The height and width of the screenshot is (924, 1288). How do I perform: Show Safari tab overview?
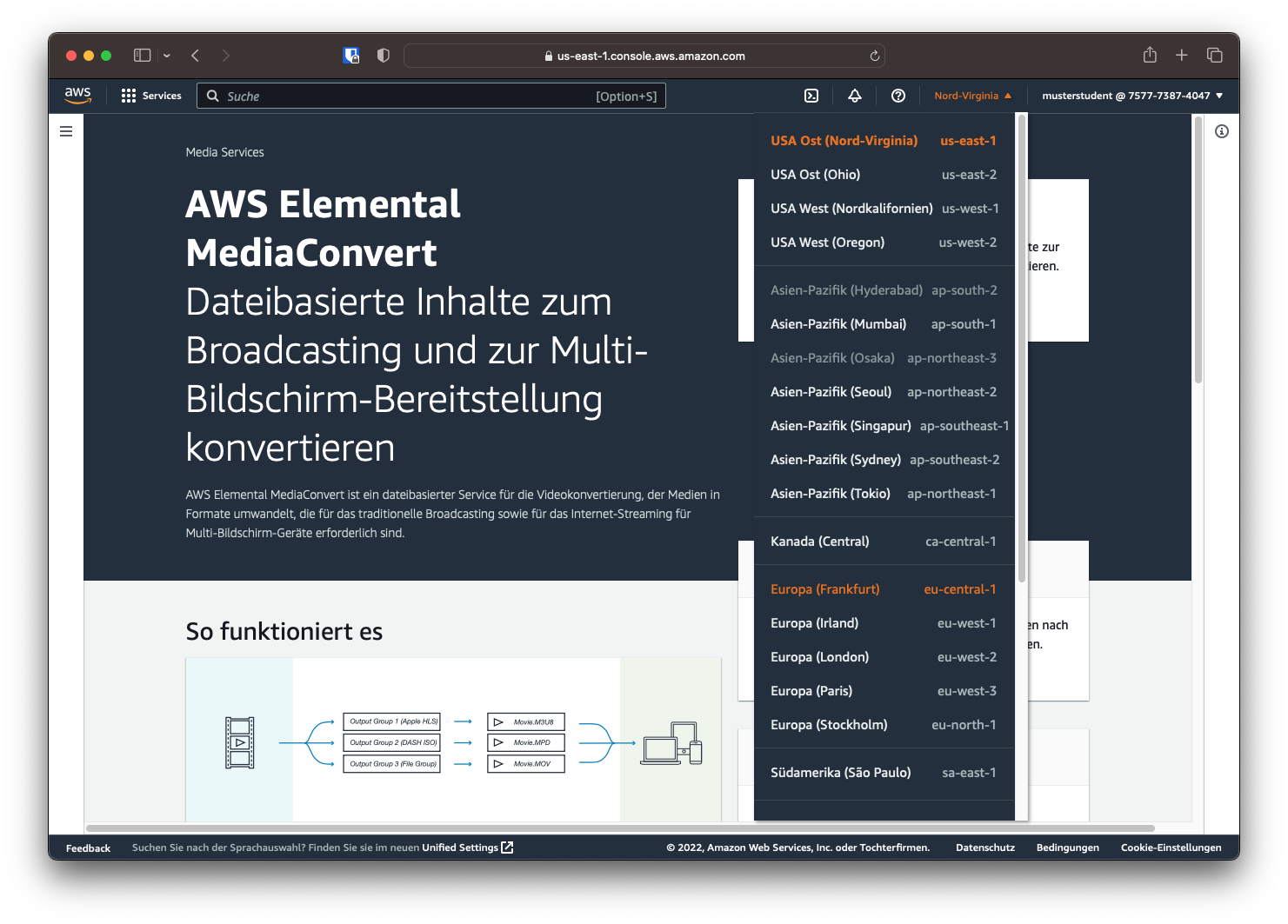[x=1215, y=56]
